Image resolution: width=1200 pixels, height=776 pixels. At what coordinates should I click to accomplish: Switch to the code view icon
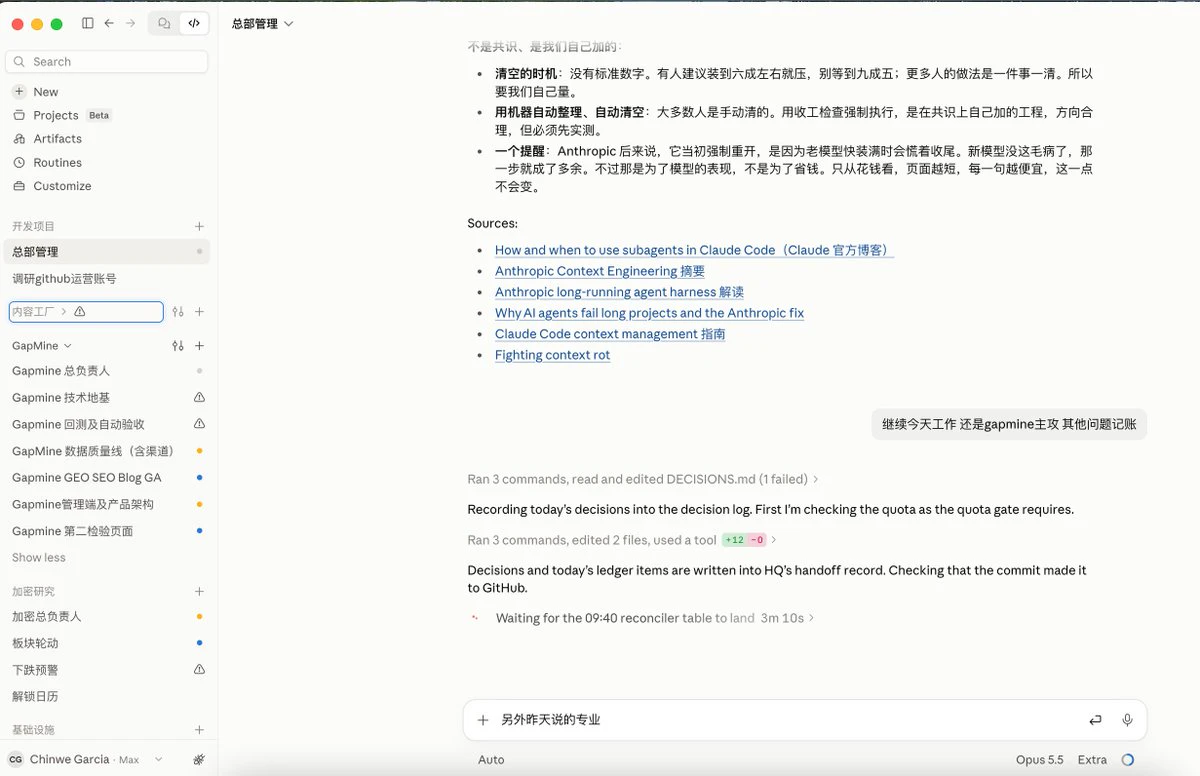point(194,23)
